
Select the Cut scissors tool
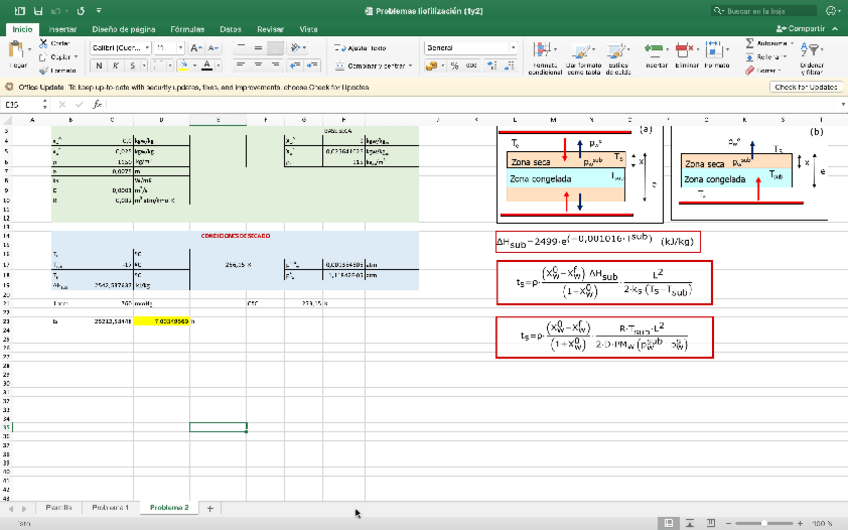[x=43, y=44]
